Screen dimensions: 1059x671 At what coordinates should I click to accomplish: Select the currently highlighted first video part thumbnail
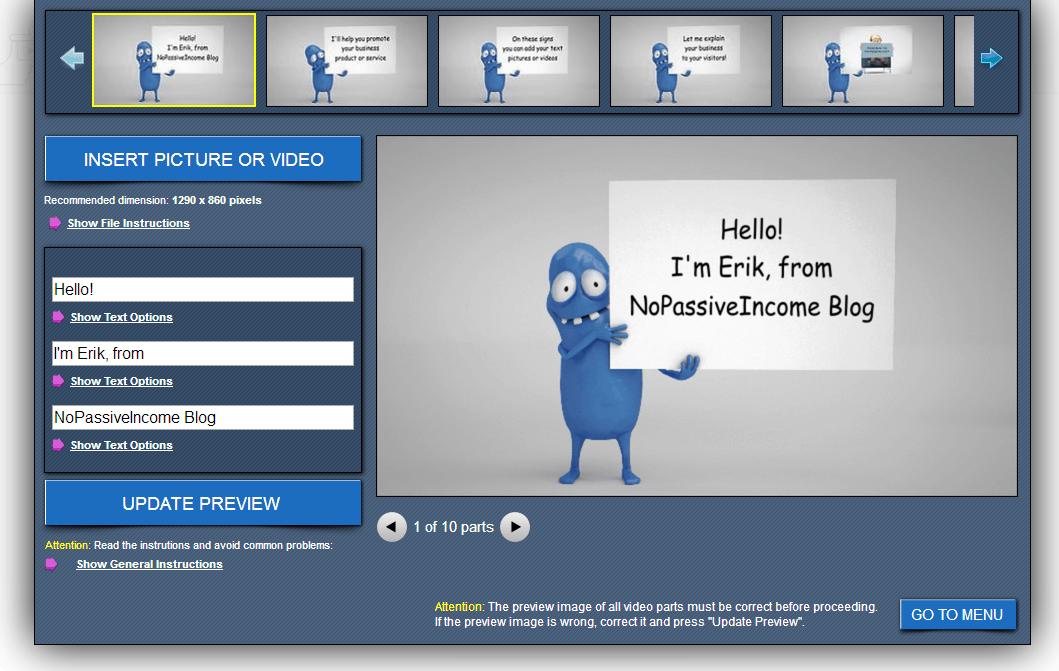pos(173,60)
